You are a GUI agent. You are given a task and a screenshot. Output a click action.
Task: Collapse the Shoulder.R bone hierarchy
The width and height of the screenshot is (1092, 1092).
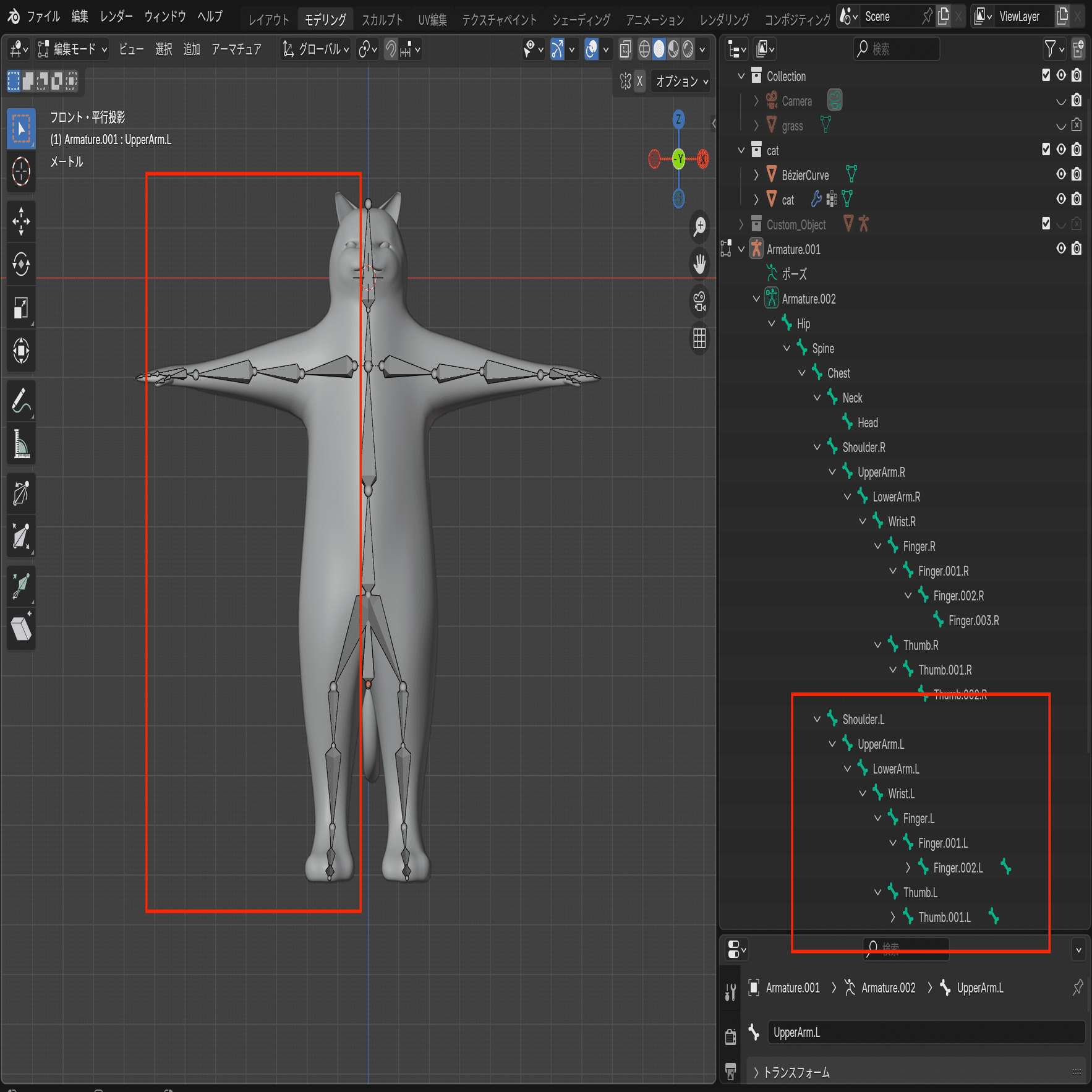pyautogui.click(x=817, y=447)
